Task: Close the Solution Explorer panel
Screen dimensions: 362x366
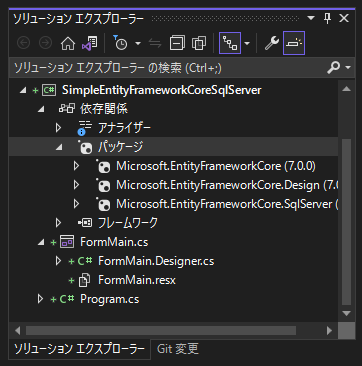Action: tap(344, 19)
